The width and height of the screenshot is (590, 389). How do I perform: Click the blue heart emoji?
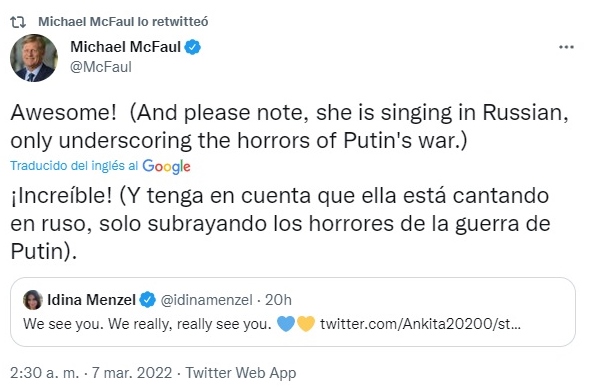286,324
